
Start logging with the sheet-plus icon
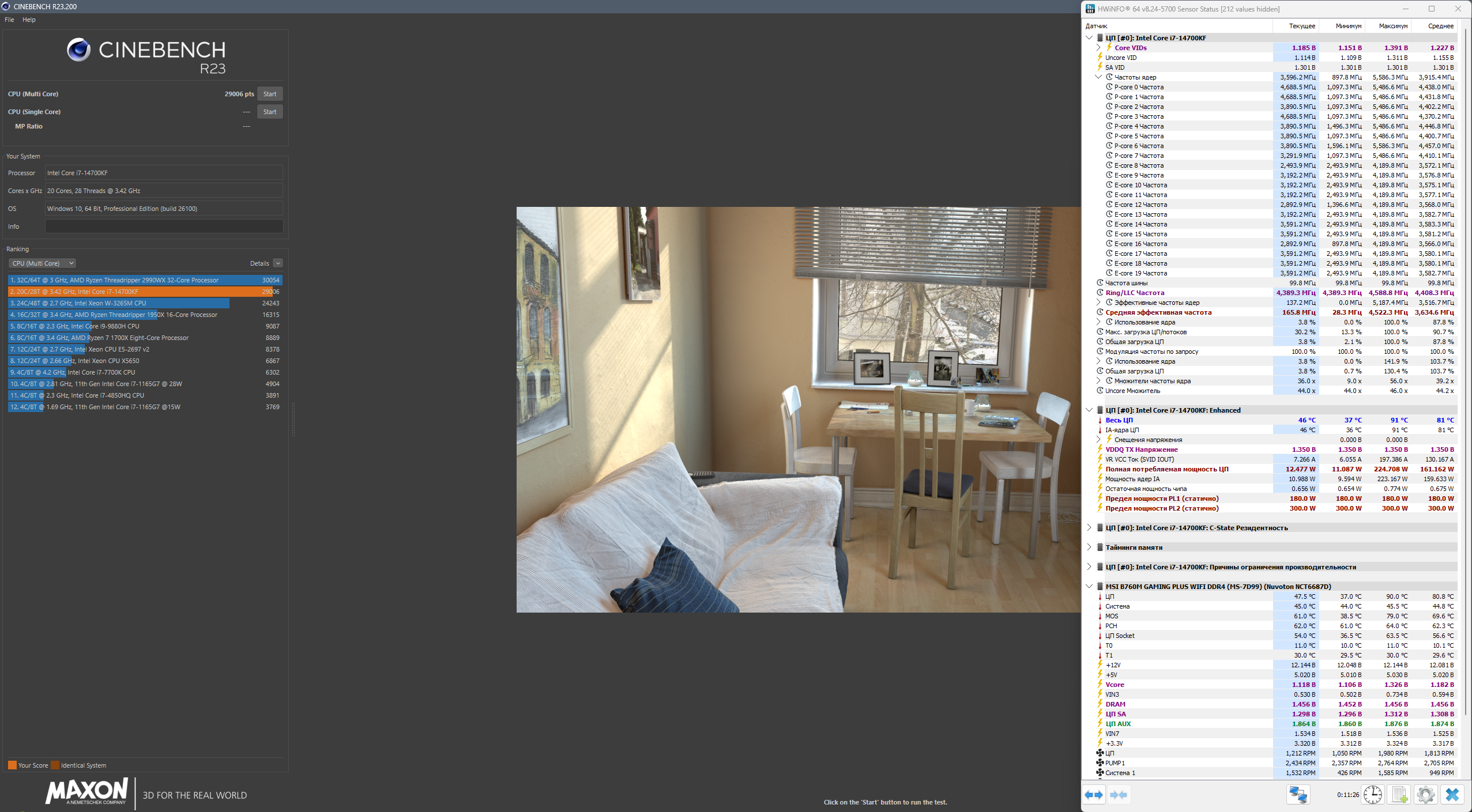1399,795
